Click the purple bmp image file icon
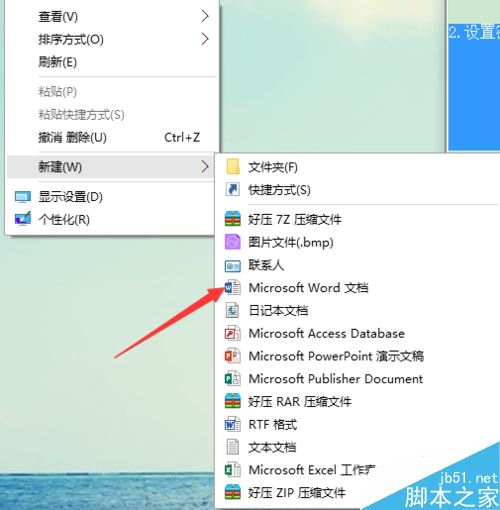The width and height of the screenshot is (500, 510). (x=233, y=242)
